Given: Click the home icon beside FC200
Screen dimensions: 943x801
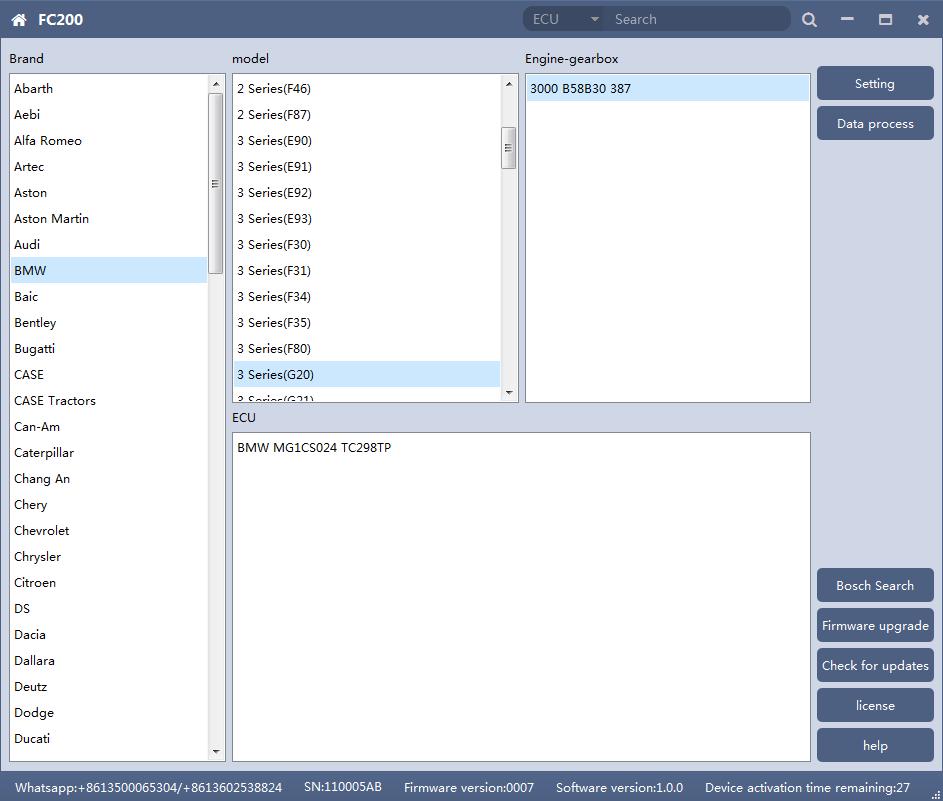Looking at the screenshot, I should click(19, 20).
